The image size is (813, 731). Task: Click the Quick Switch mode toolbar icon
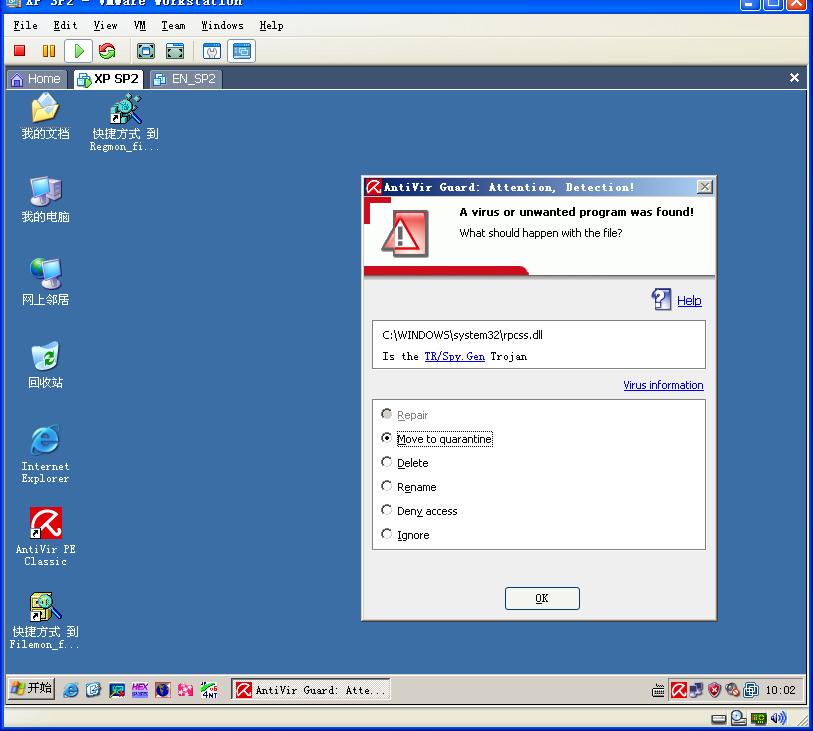point(212,51)
